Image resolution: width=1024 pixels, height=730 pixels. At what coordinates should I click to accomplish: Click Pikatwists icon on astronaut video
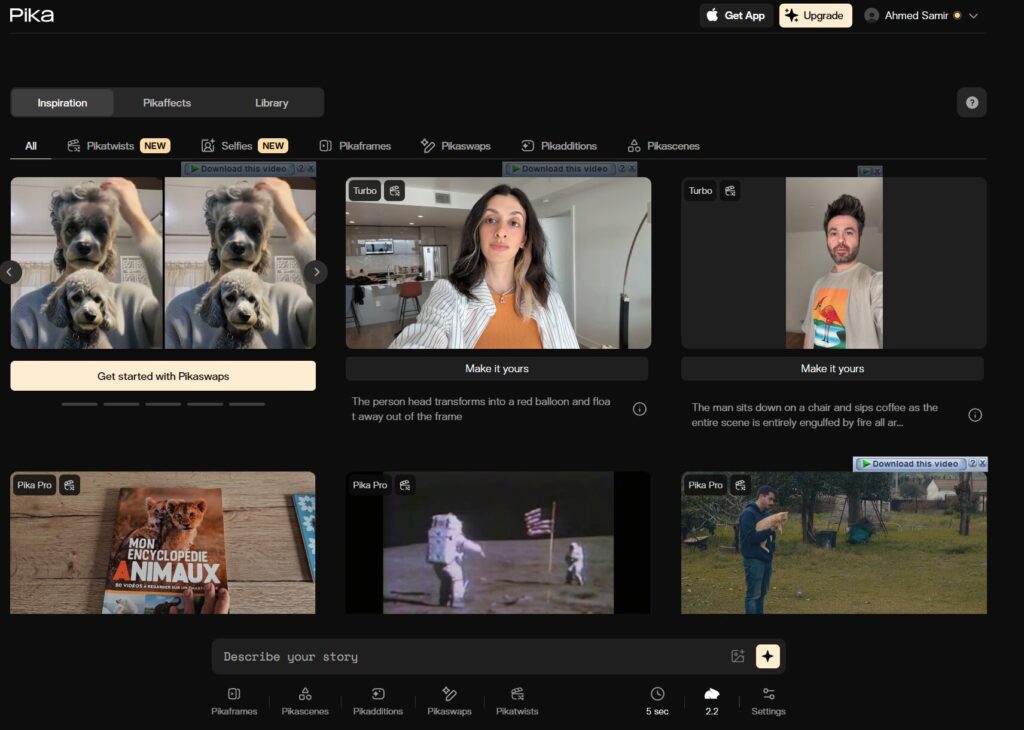click(x=405, y=485)
